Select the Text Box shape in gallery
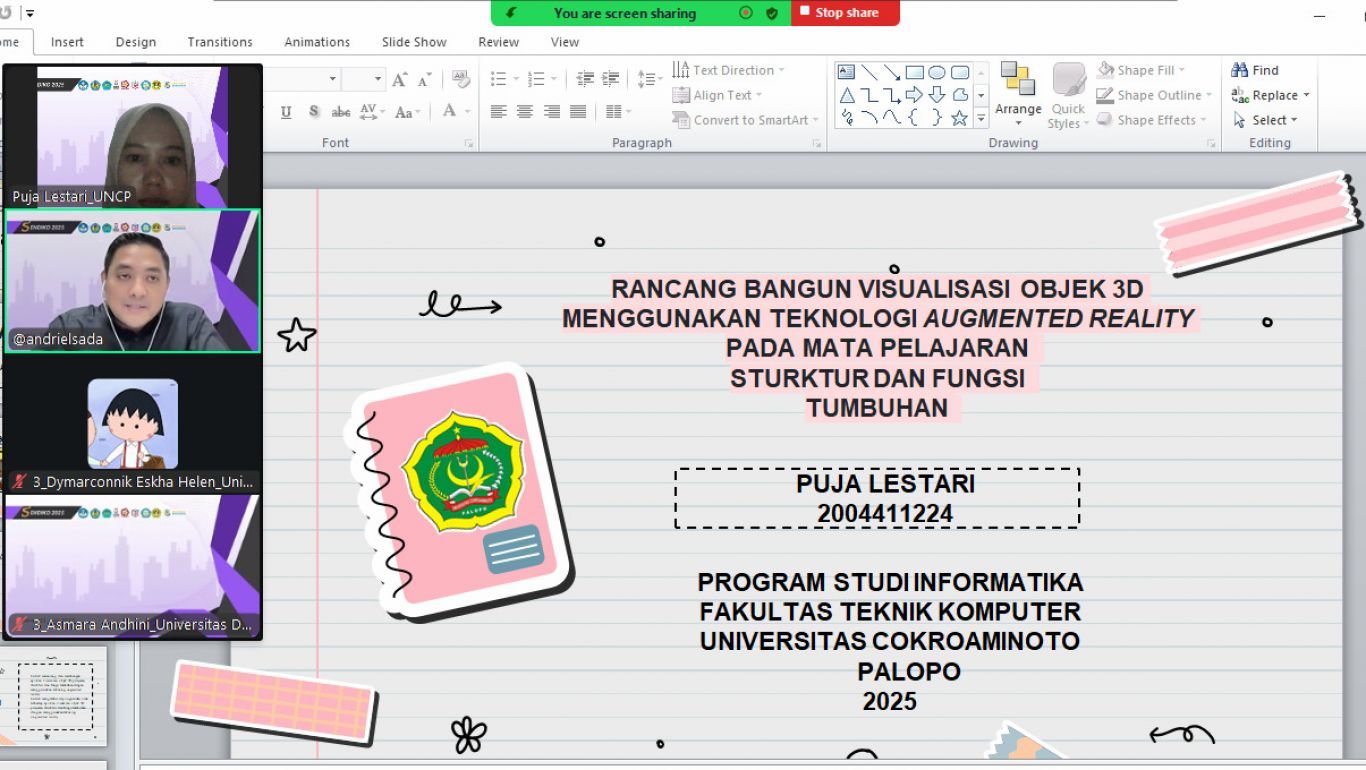The width and height of the screenshot is (1366, 770). (x=846, y=72)
